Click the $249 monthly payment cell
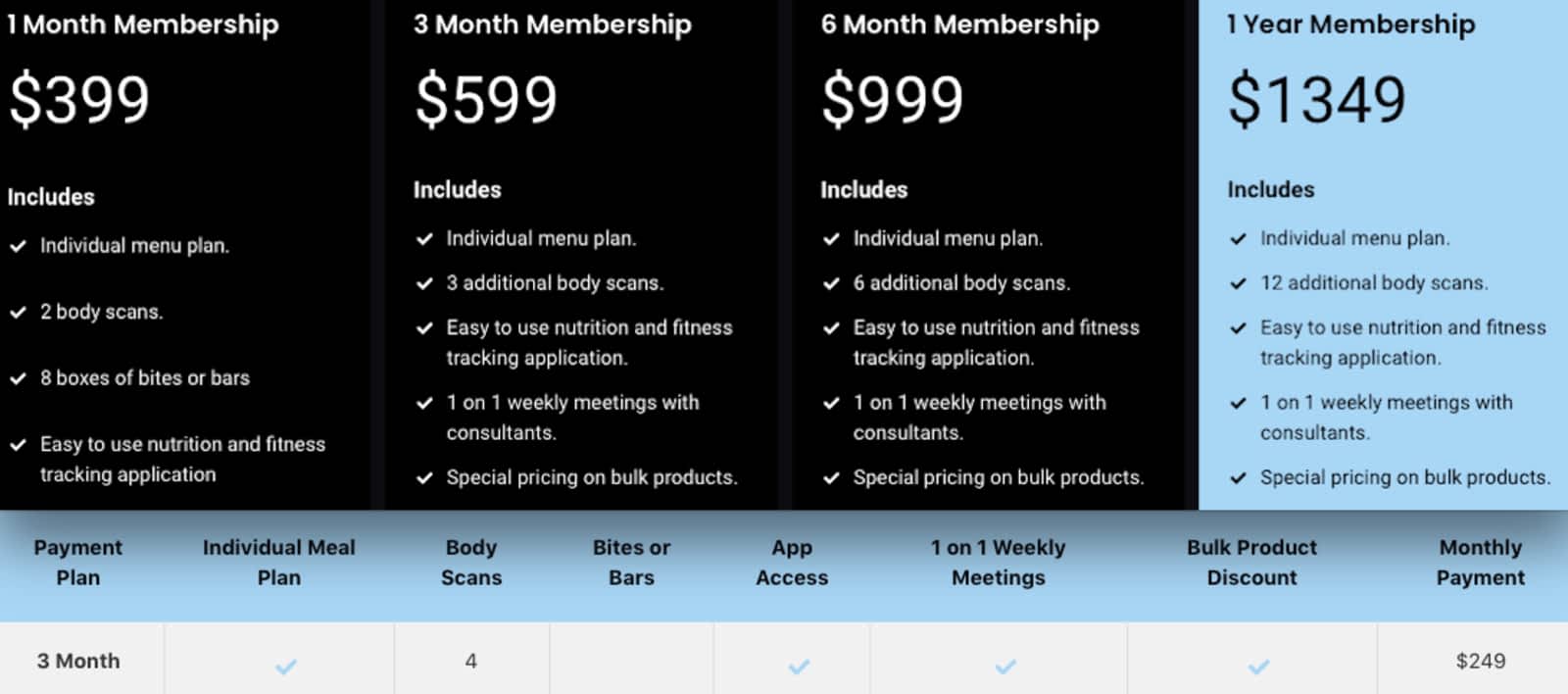Screen dimensions: 1568x694 (x=1480, y=662)
